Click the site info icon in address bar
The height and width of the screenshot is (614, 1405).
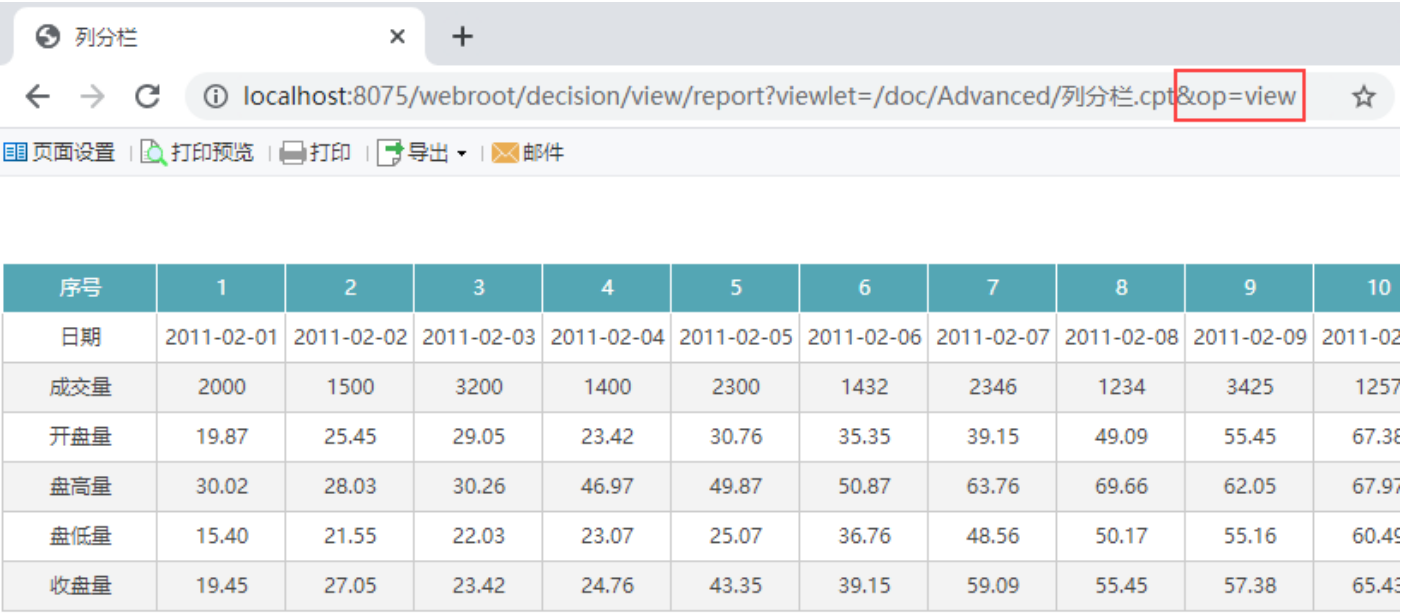215,97
